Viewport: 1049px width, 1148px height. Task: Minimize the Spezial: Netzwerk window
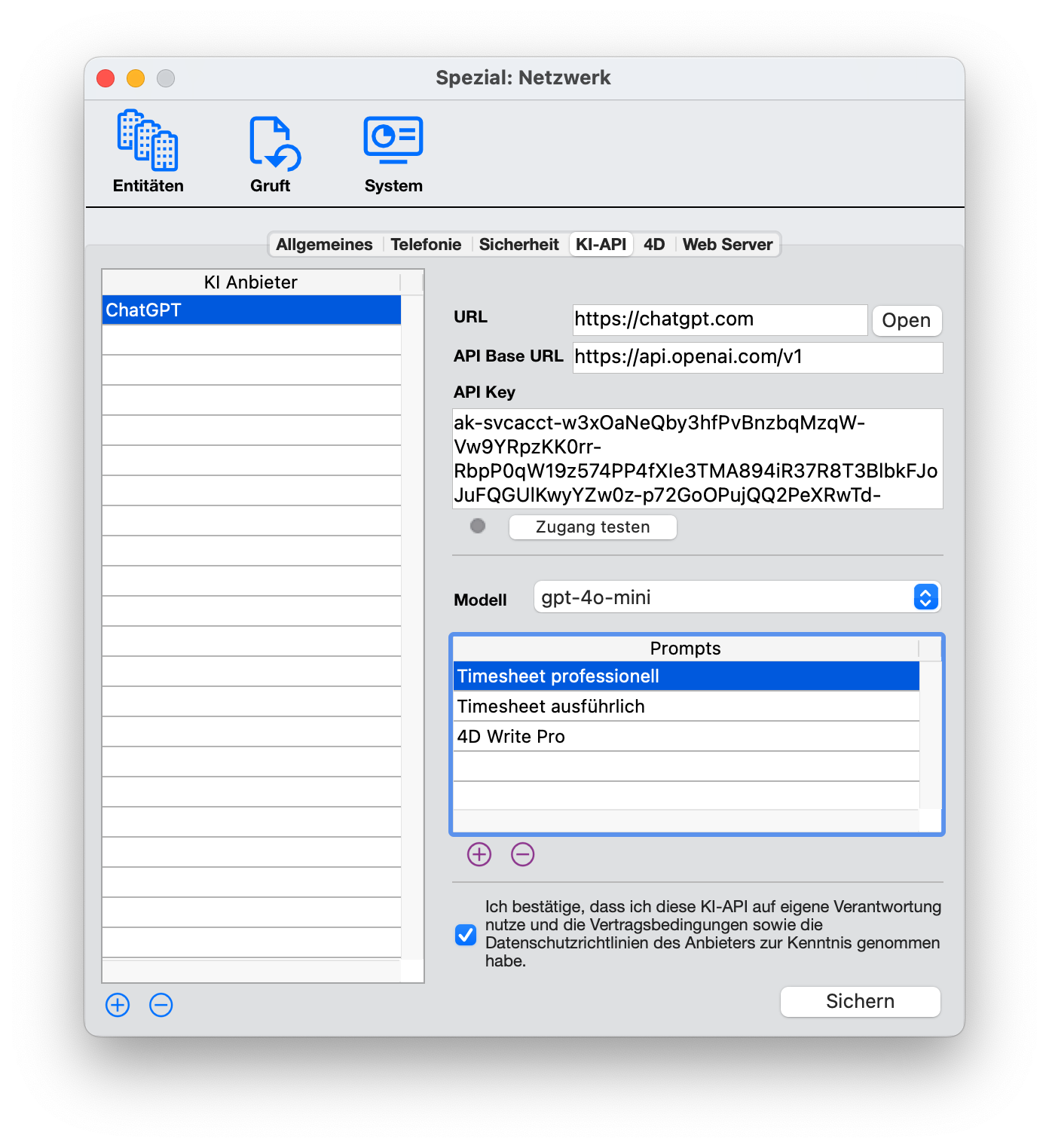click(x=136, y=78)
